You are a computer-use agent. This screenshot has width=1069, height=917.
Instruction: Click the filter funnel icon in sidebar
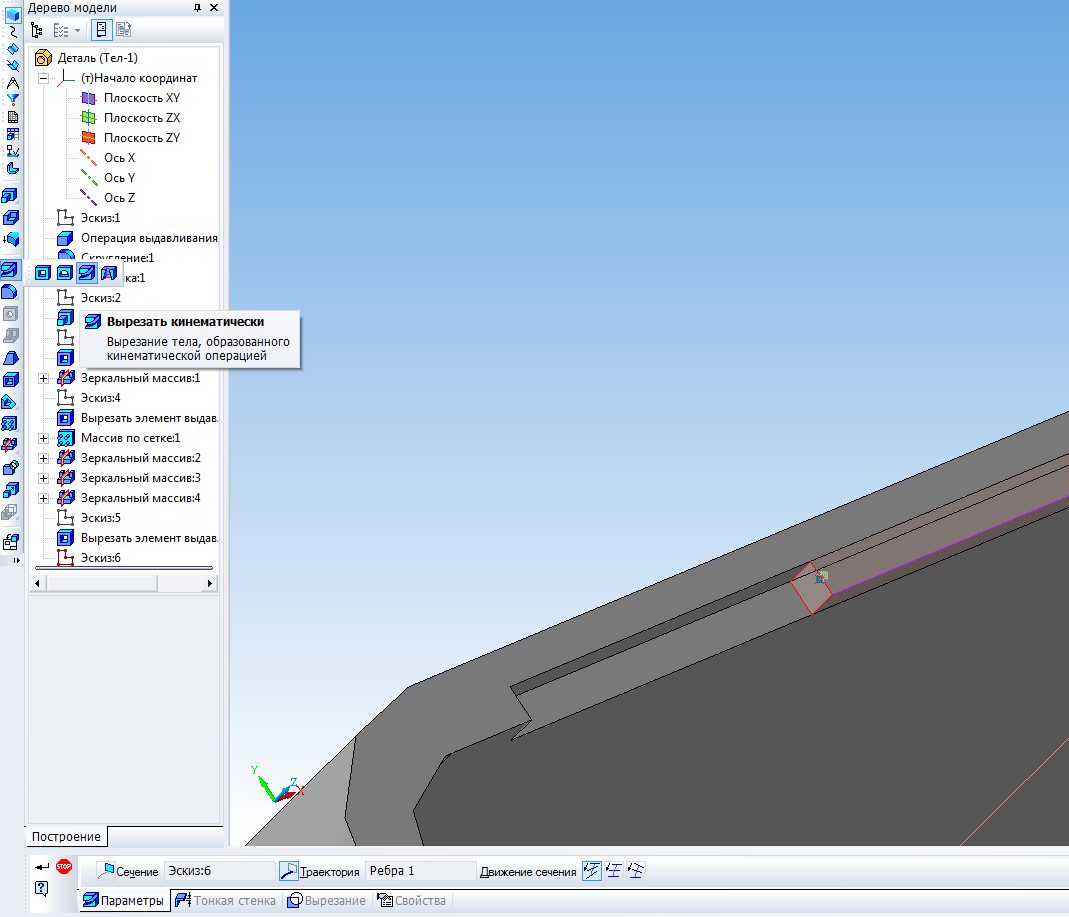[x=13, y=100]
